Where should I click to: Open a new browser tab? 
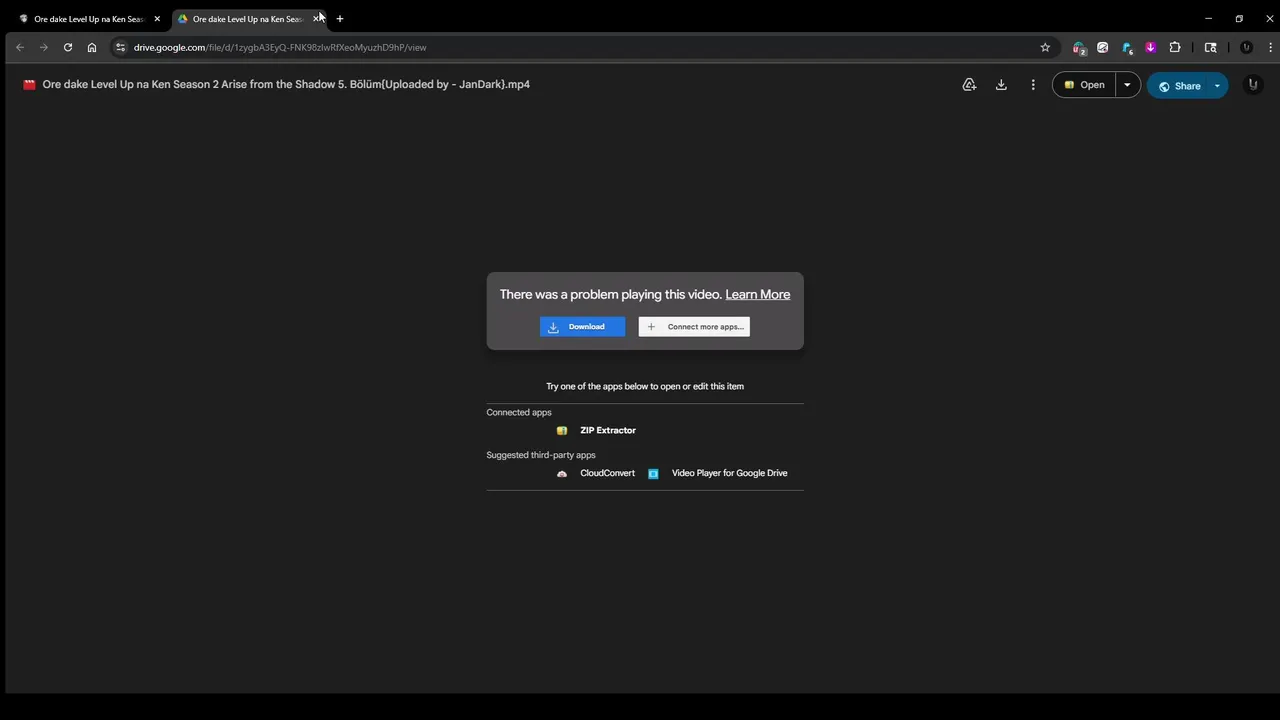(x=340, y=19)
